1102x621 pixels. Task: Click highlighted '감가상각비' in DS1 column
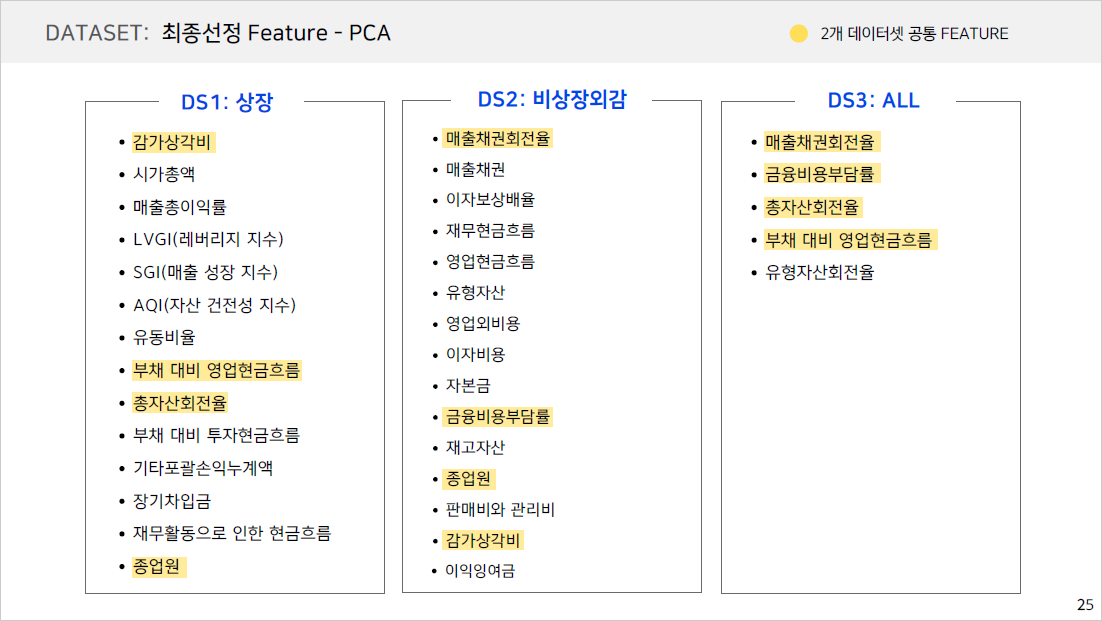[x=172, y=142]
